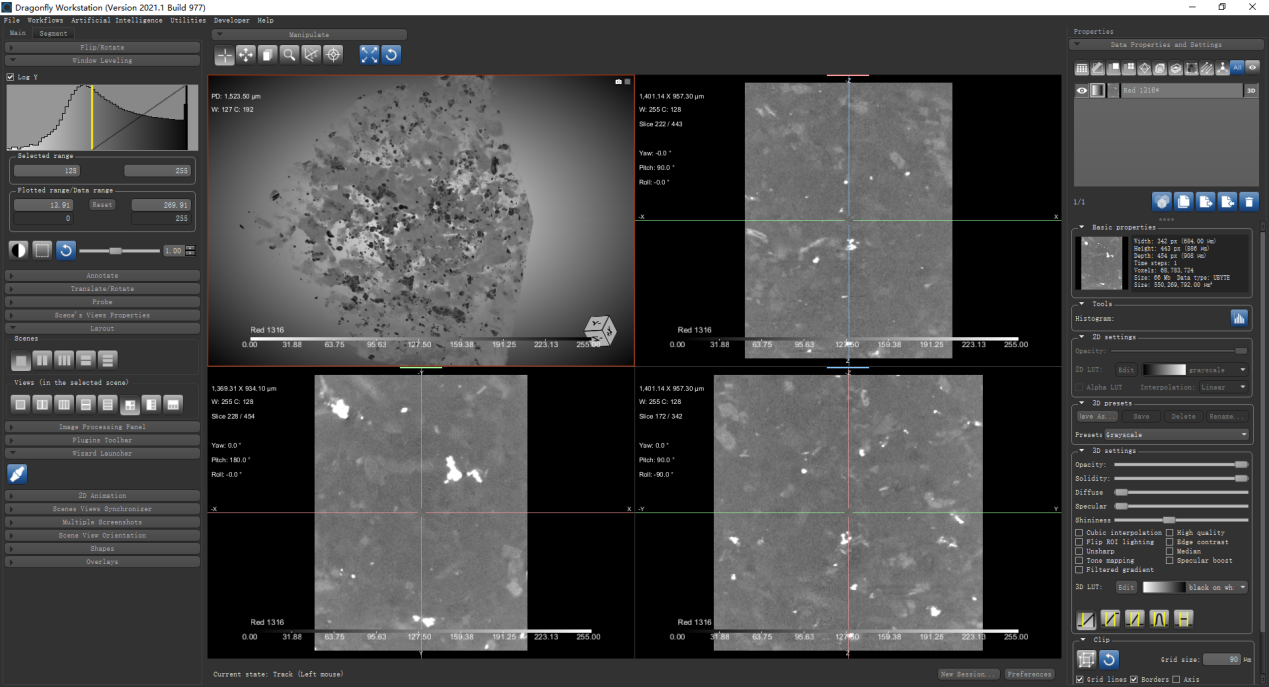Expand the Probe panel

coord(102,302)
